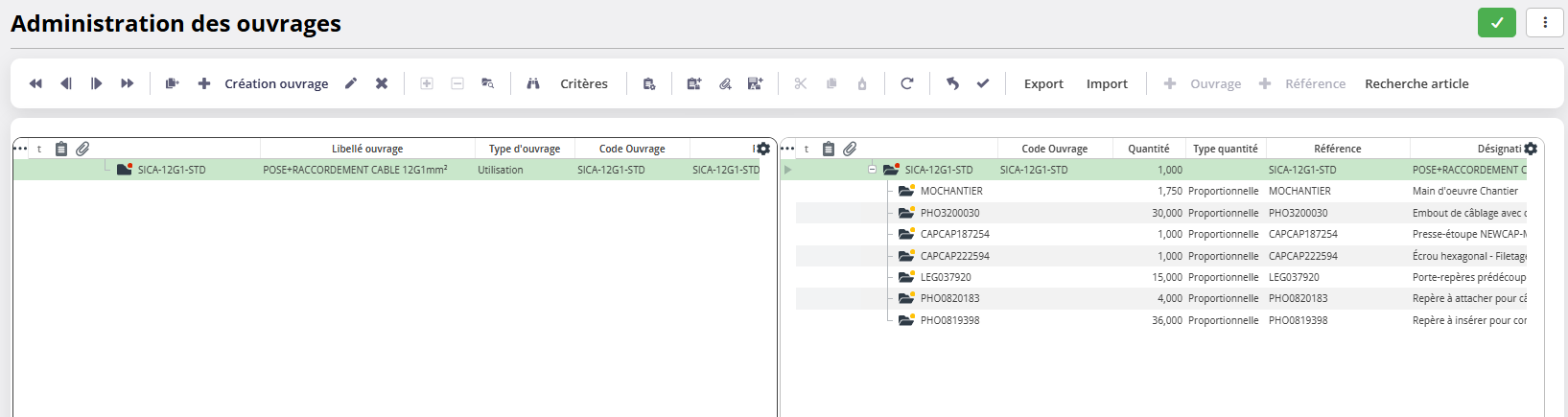This screenshot has height=417, width=1568.
Task: Select LEG037920 tree item
Action: click(946, 277)
